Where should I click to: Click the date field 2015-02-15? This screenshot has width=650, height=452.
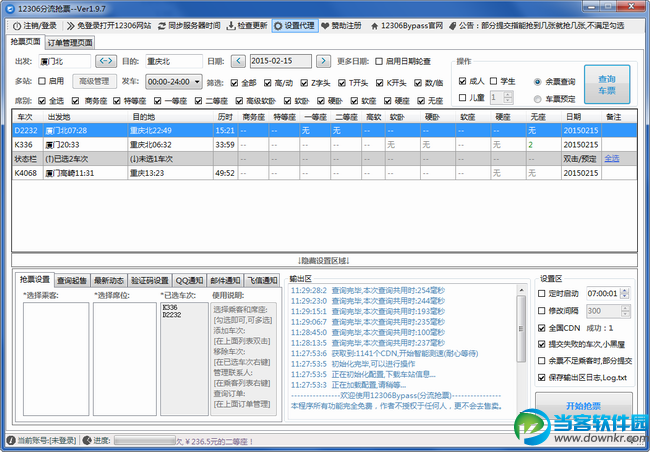(281, 61)
